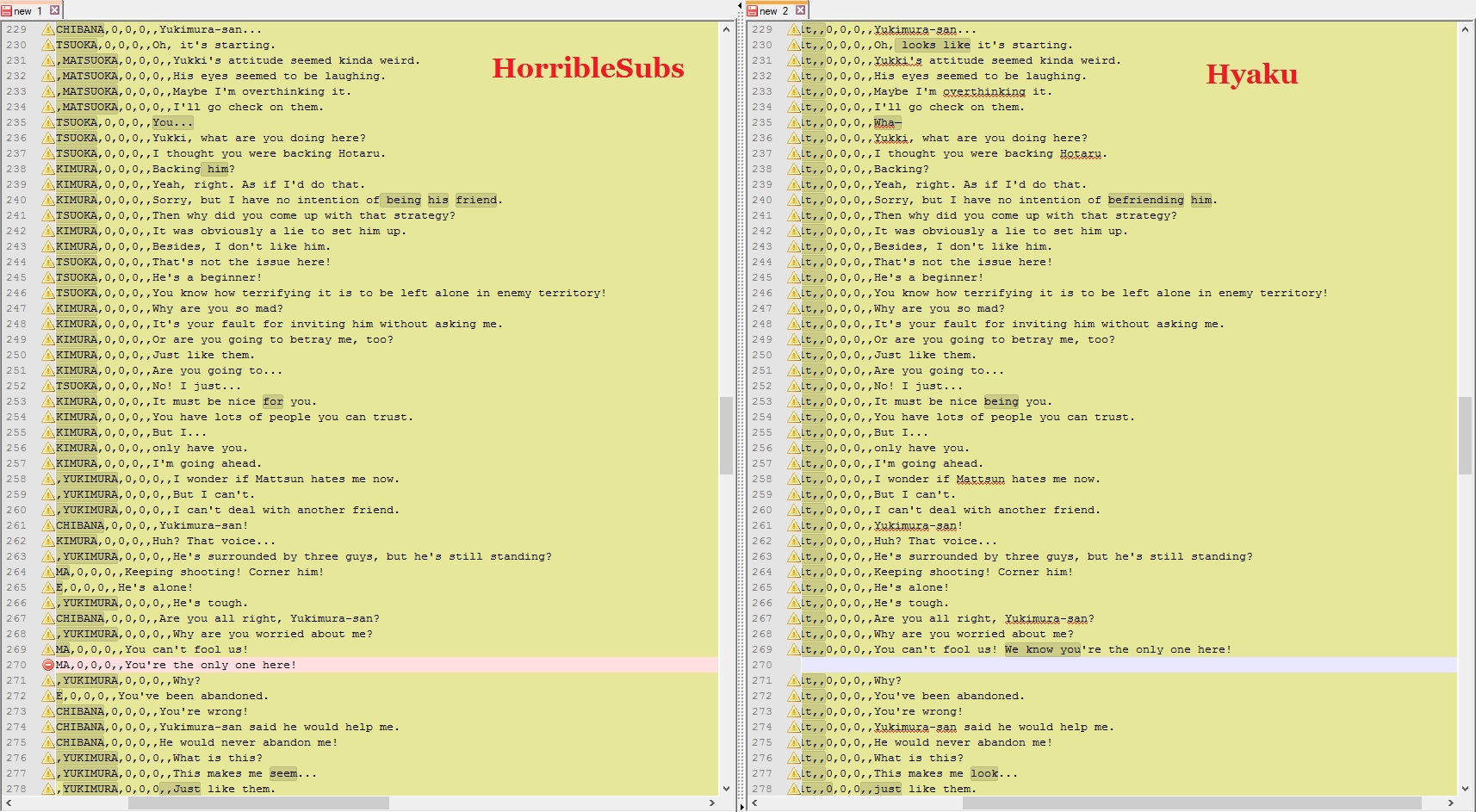Screen dimensions: 1476x812
Task: Click the warning icon on line 258 in new 2 pane
Action: [x=794, y=479]
